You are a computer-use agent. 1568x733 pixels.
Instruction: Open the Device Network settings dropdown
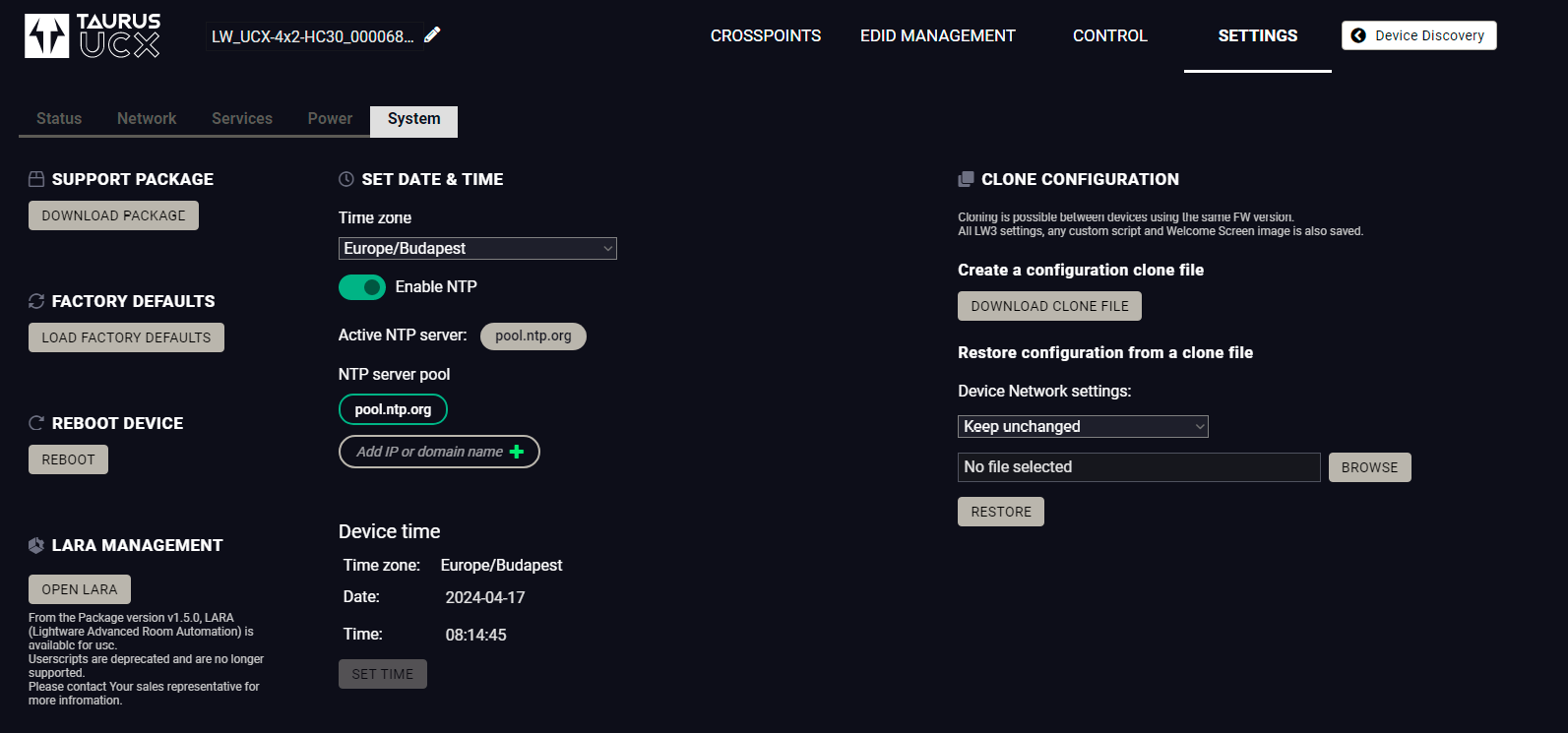1083,426
